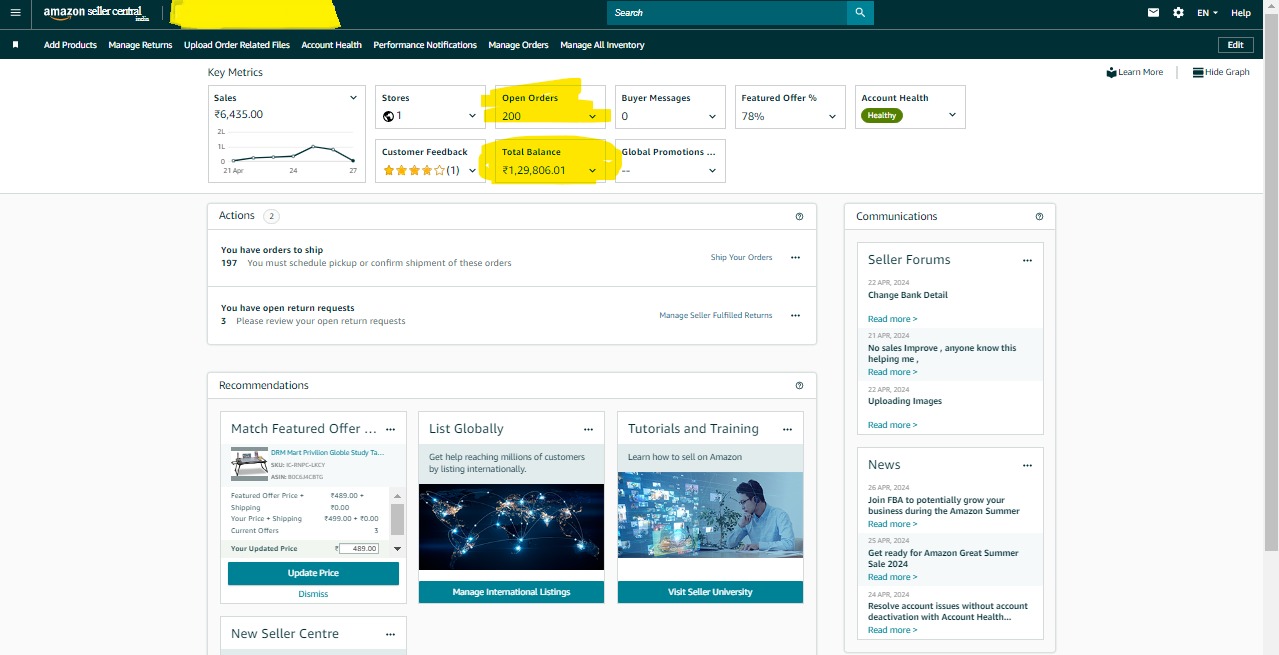The height and width of the screenshot is (655, 1279).
Task: Go to Manage All Inventory
Action: pyautogui.click(x=602, y=45)
